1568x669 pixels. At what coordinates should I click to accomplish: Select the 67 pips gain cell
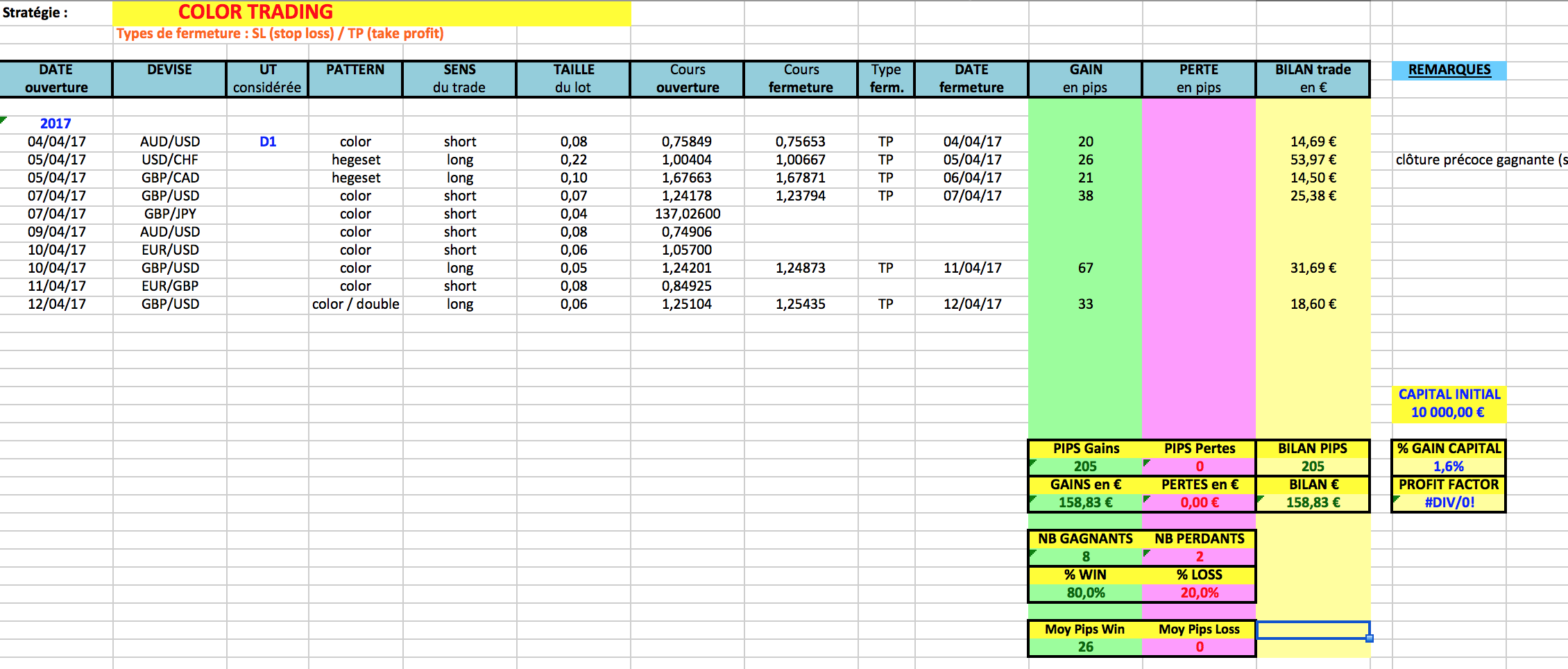point(1086,268)
